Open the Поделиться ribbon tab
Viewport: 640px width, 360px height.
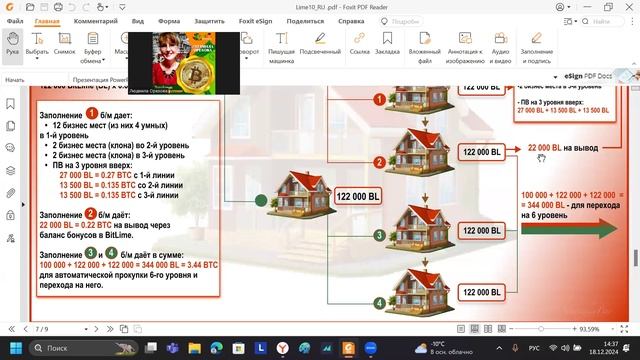pyautogui.click(x=305, y=21)
